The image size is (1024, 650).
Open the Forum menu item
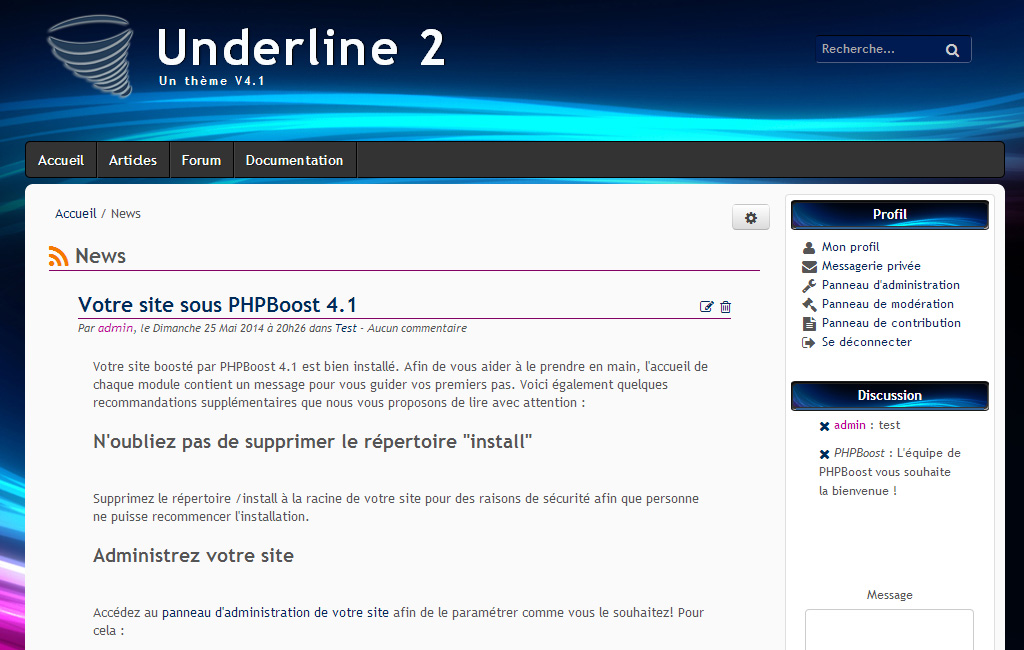(x=201, y=160)
